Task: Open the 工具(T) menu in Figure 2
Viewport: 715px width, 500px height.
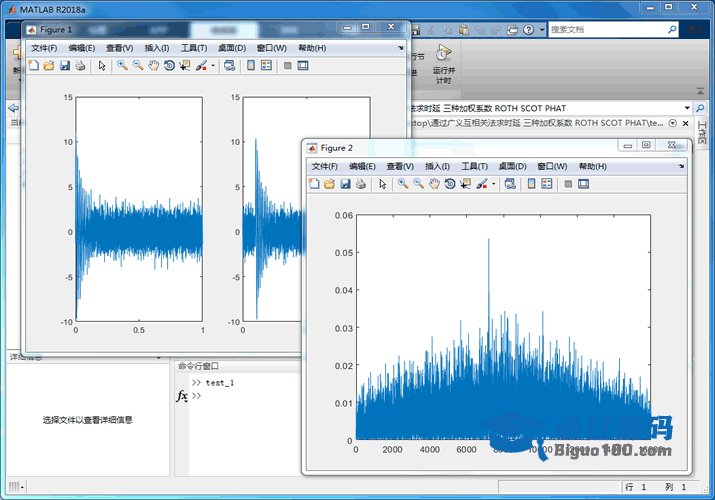Action: coord(474,166)
